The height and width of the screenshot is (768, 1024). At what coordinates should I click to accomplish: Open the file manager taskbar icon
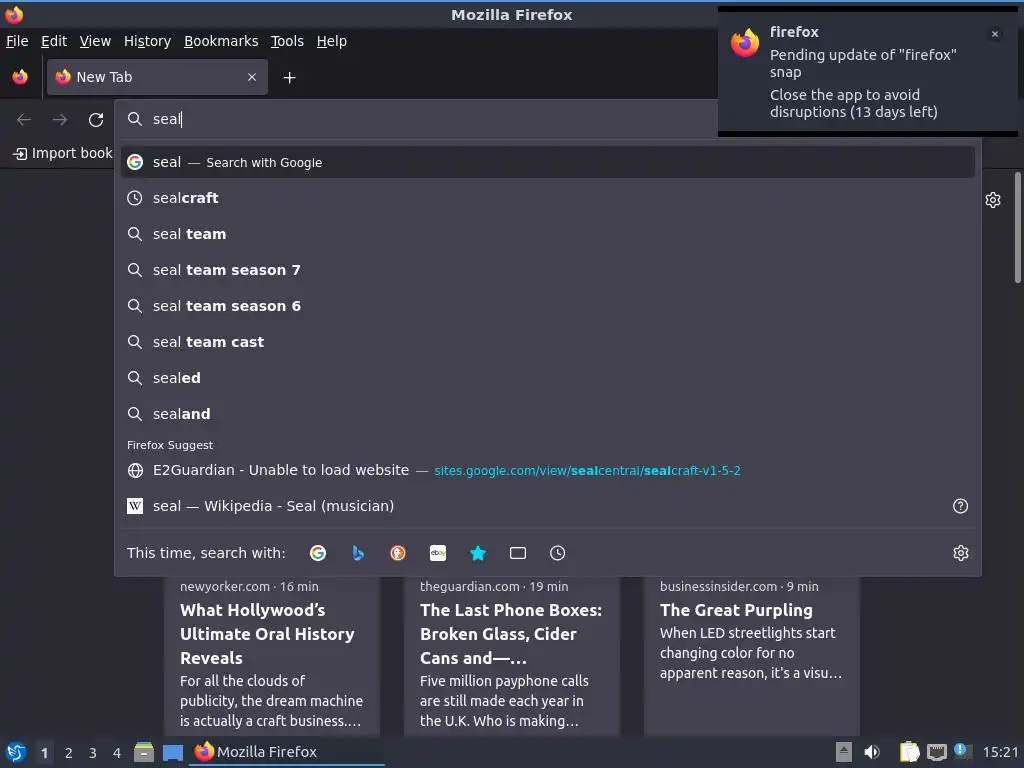(x=144, y=752)
